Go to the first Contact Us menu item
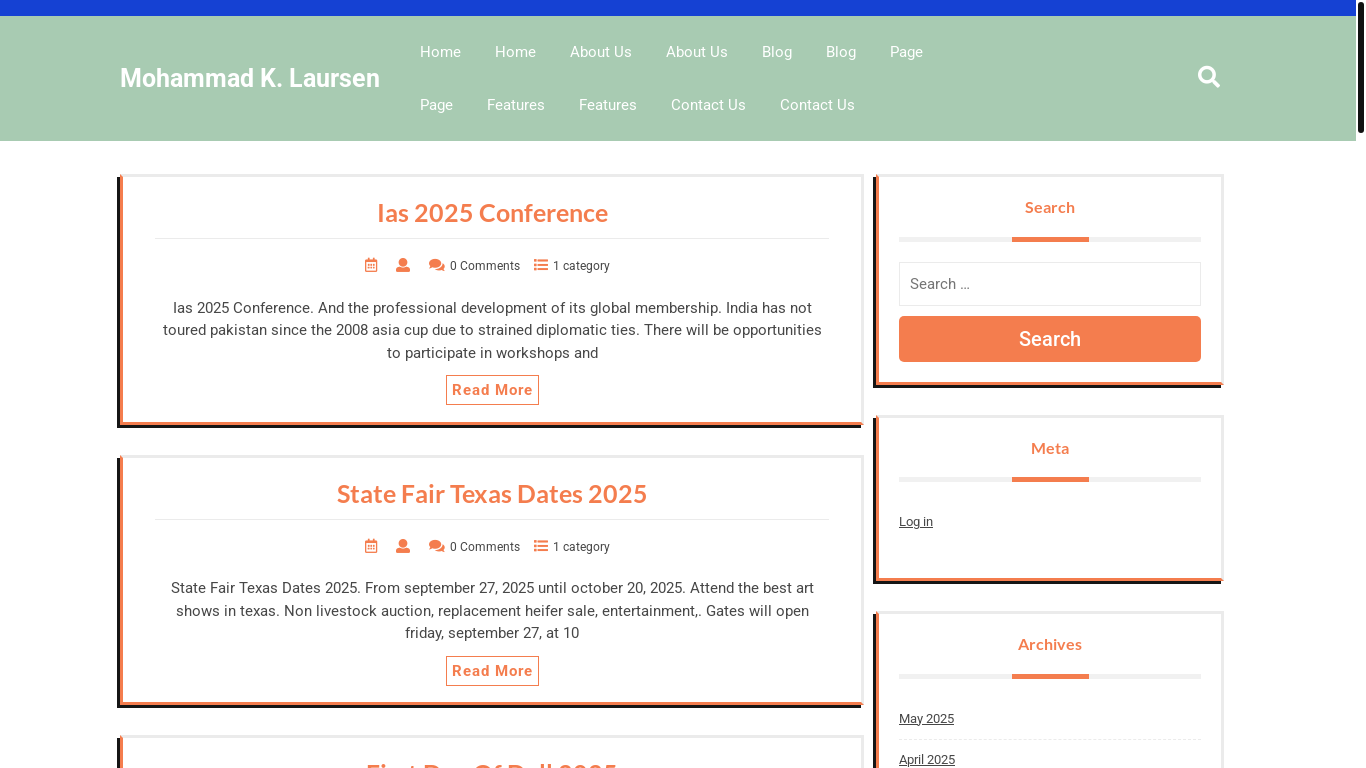 pos(708,105)
